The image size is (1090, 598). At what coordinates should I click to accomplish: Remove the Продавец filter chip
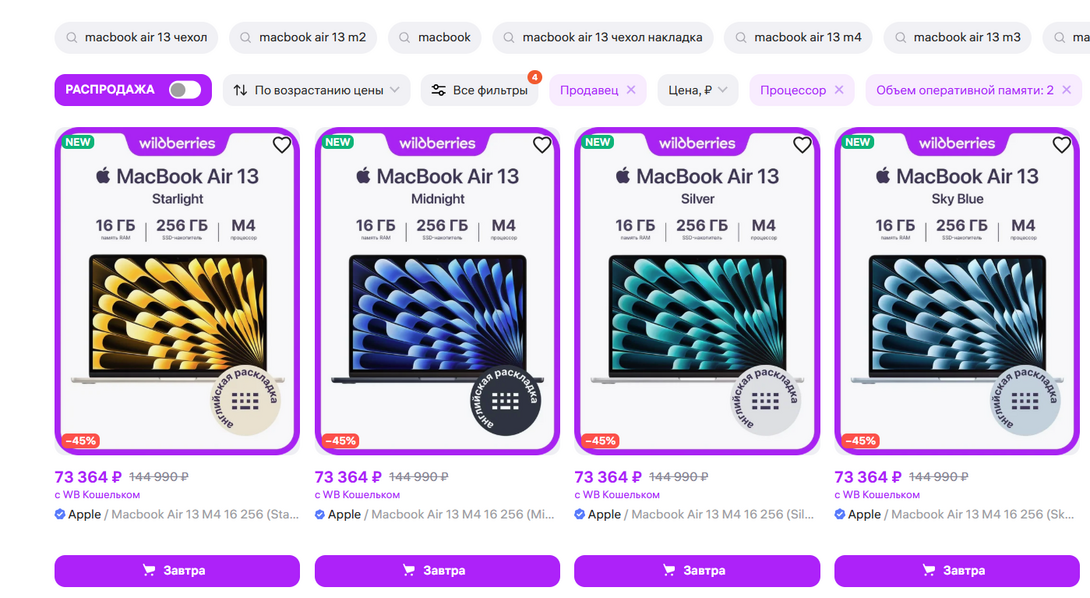(x=631, y=90)
